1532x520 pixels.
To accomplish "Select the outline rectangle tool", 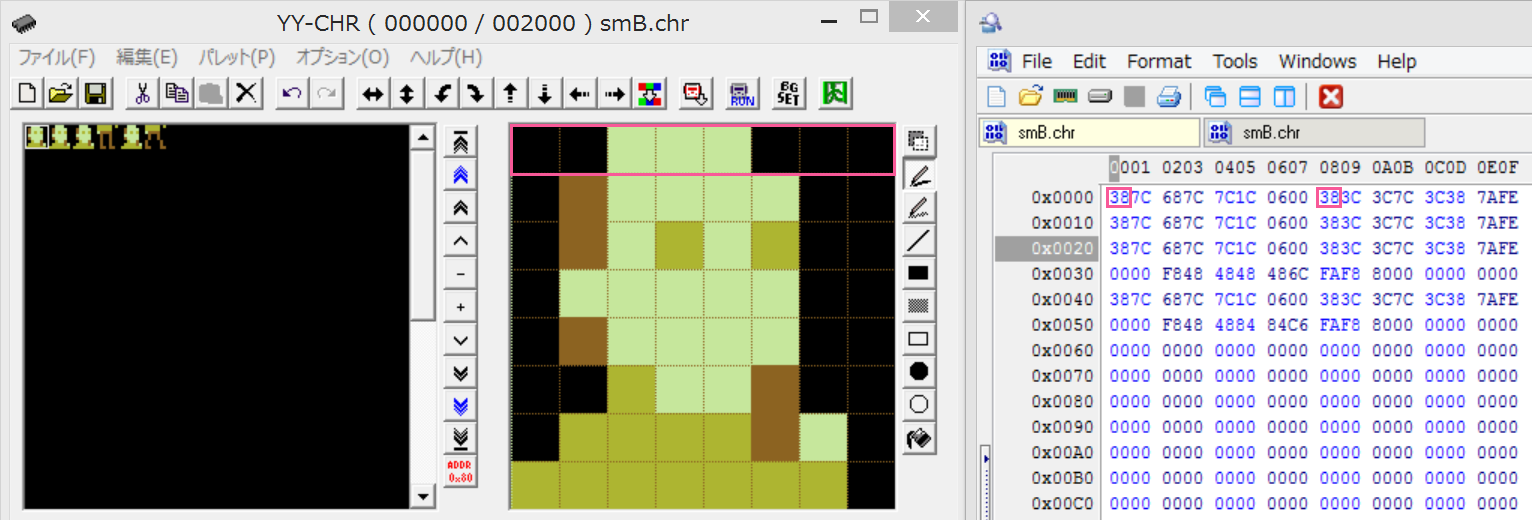I will (x=918, y=339).
